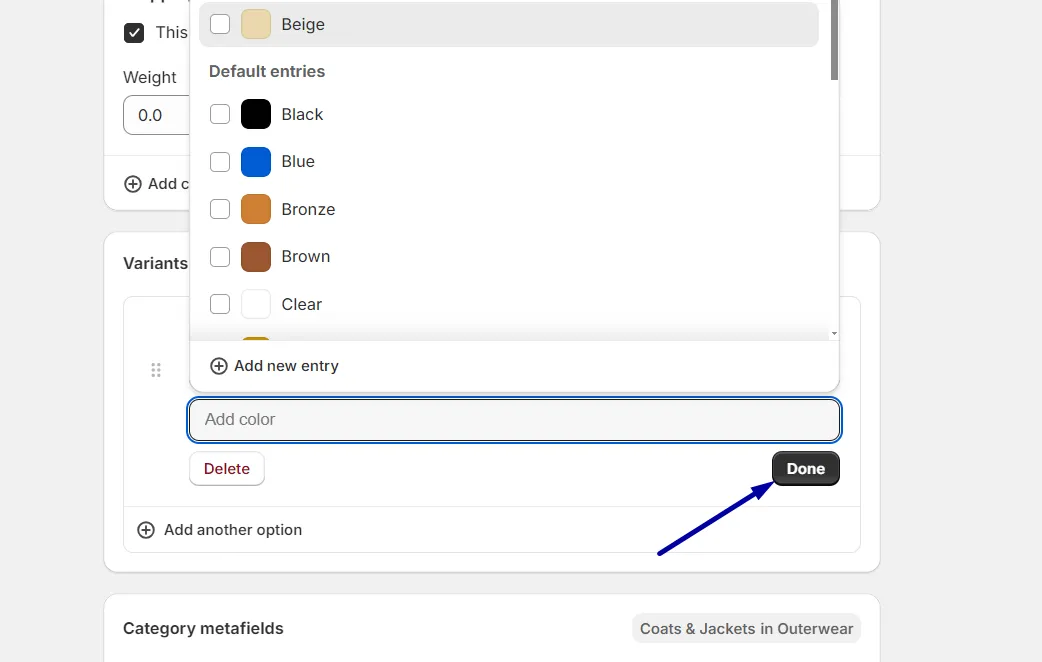Confirm with the Done button

(805, 469)
